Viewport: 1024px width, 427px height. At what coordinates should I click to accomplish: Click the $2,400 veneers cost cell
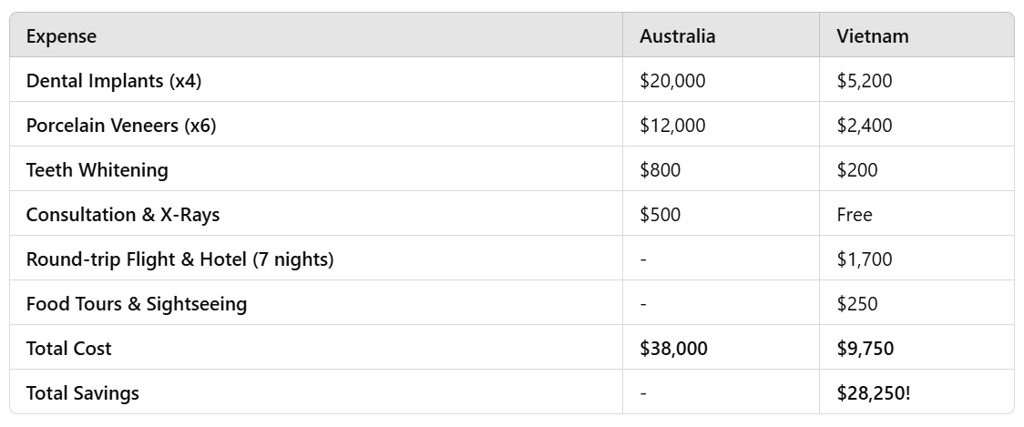click(x=864, y=126)
